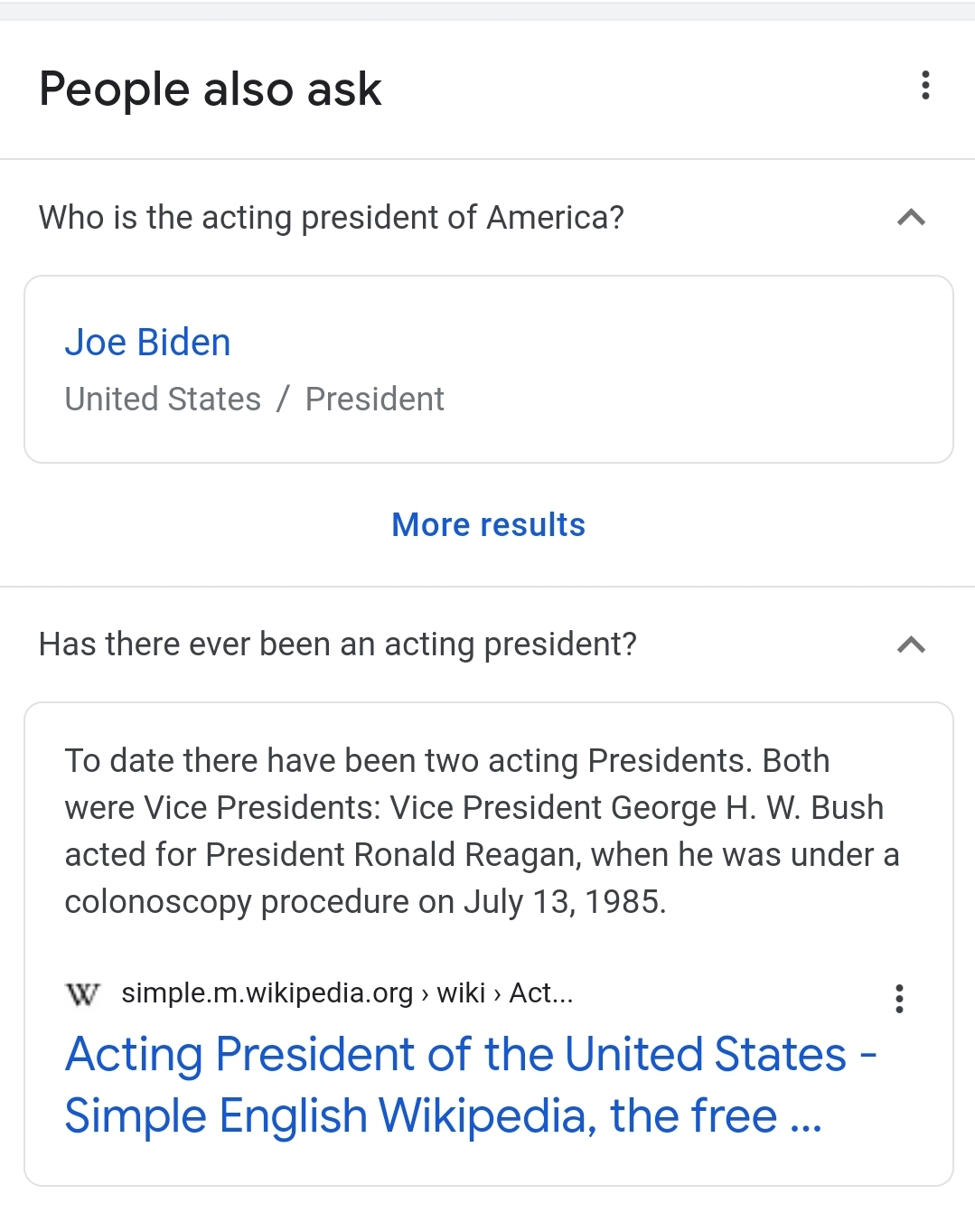Click the More results link
The width and height of the screenshot is (975, 1232).
click(x=489, y=525)
